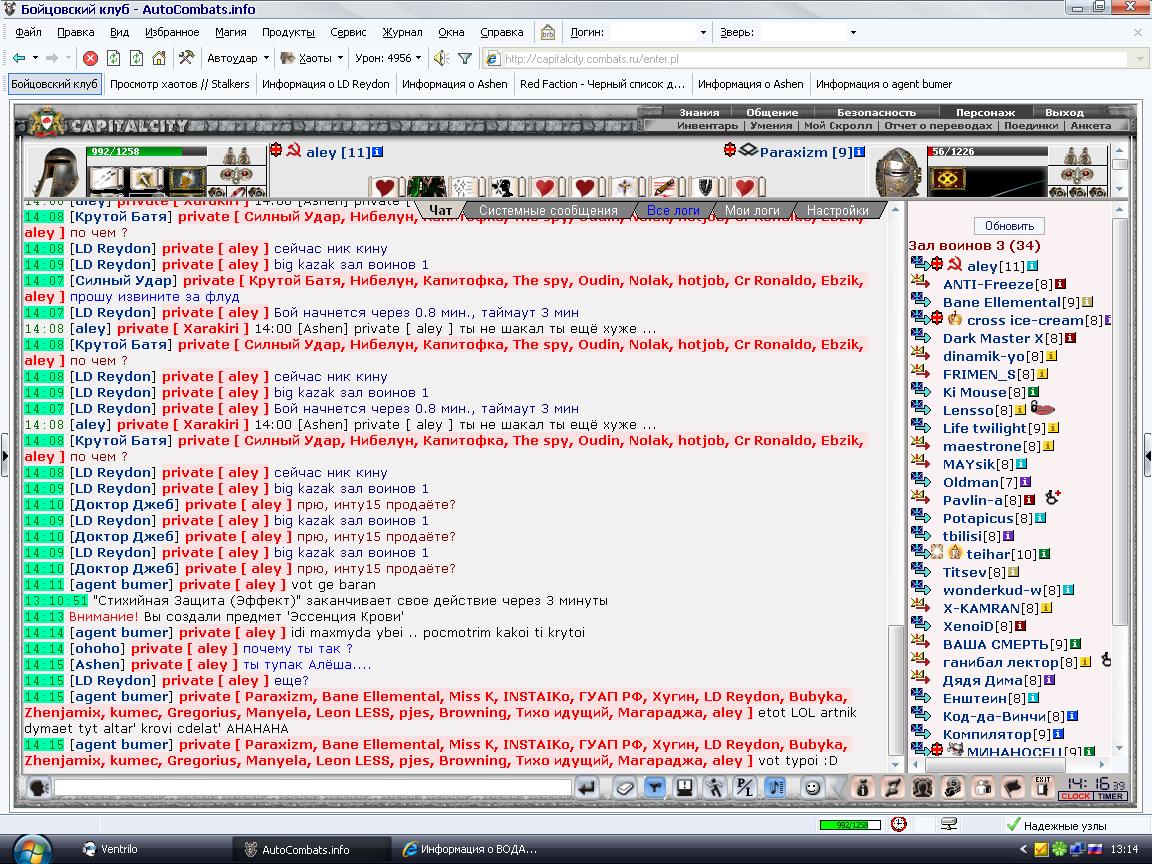Click the green 992/1258 health bar

pyautogui.click(x=146, y=151)
